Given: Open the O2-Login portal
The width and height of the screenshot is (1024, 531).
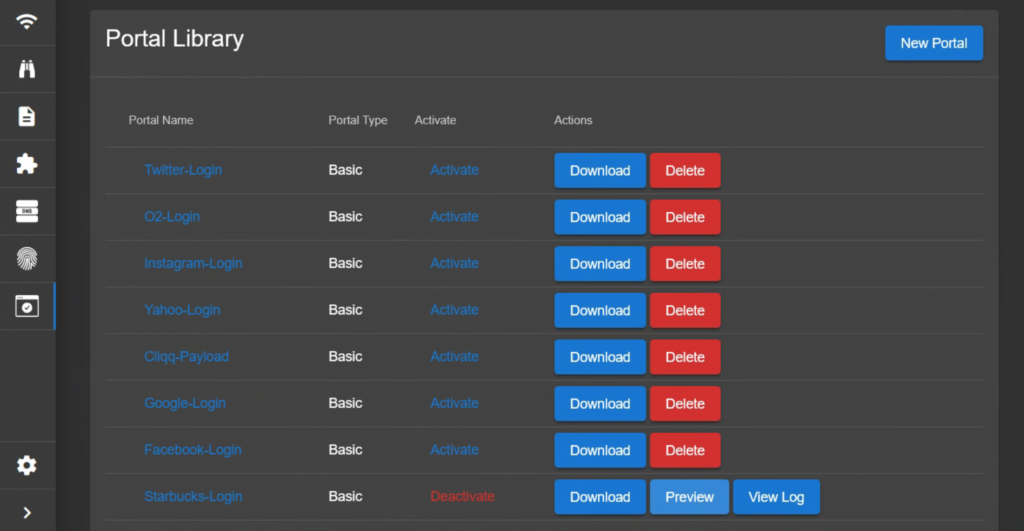Looking at the screenshot, I should pos(172,216).
